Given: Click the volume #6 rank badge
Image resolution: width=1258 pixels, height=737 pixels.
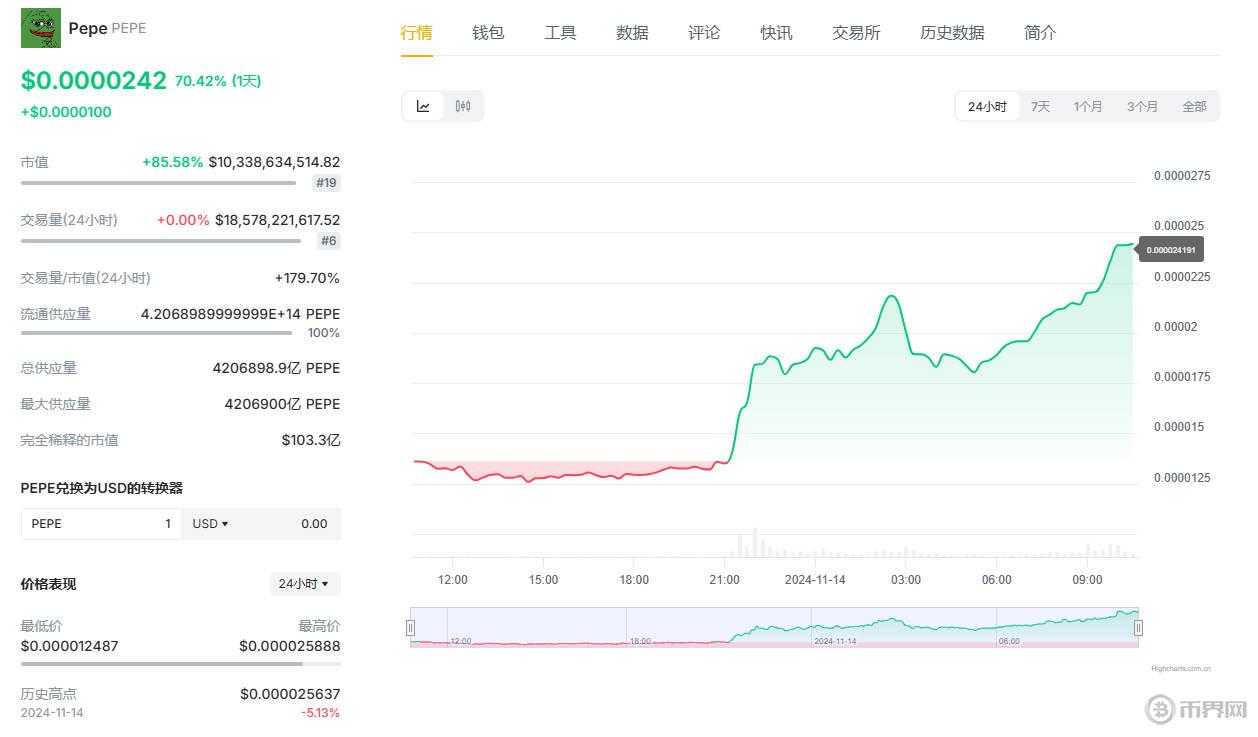Looking at the screenshot, I should [x=328, y=241].
